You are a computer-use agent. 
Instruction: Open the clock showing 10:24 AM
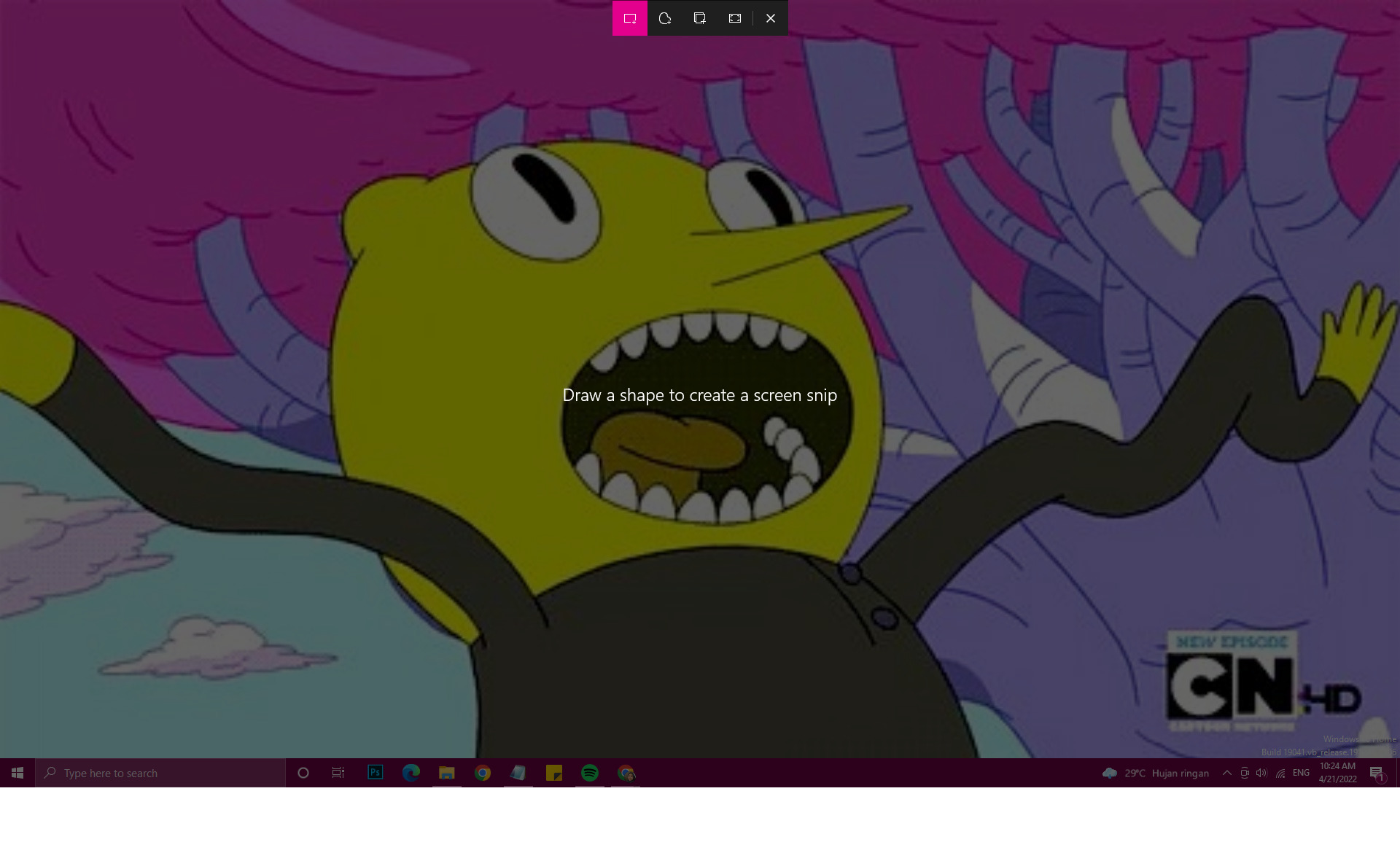pos(1337,773)
